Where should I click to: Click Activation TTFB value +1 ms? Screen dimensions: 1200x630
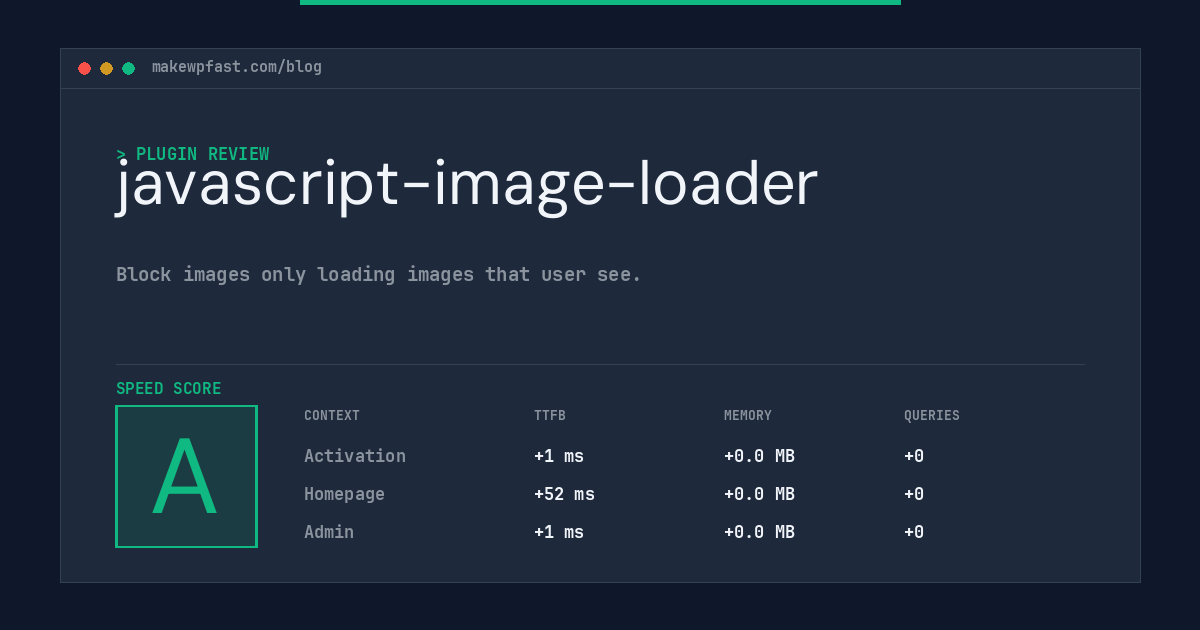559,456
